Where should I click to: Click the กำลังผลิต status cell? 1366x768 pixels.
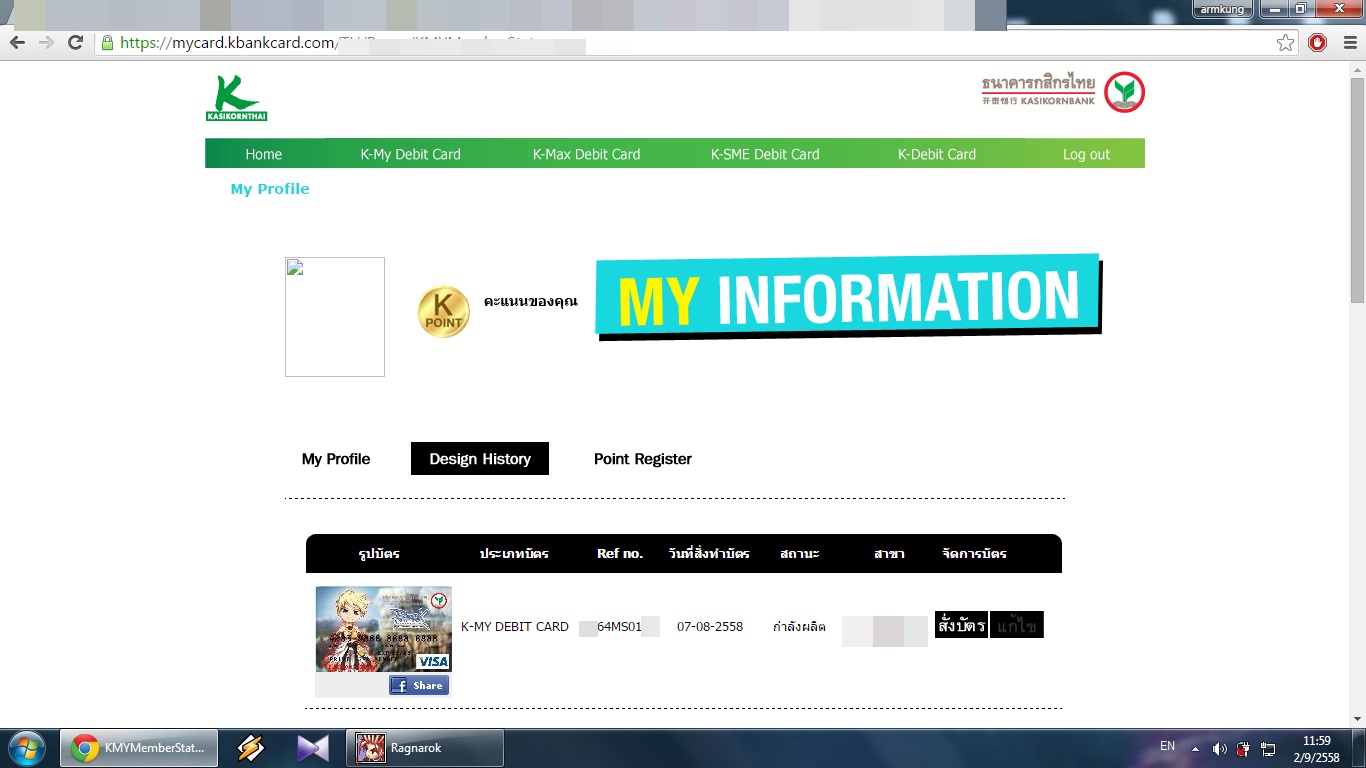click(799, 627)
